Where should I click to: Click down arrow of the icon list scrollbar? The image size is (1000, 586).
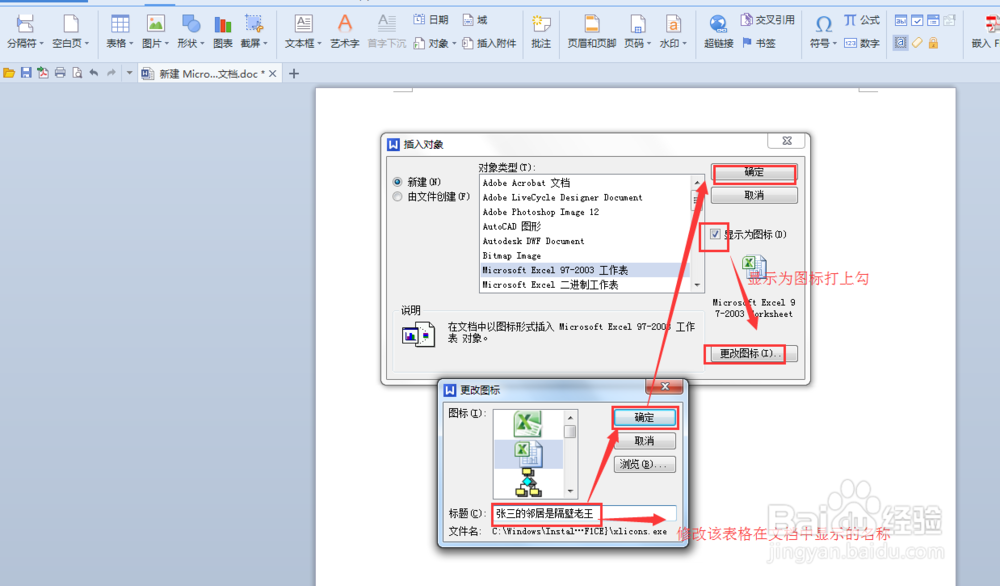(x=570, y=491)
